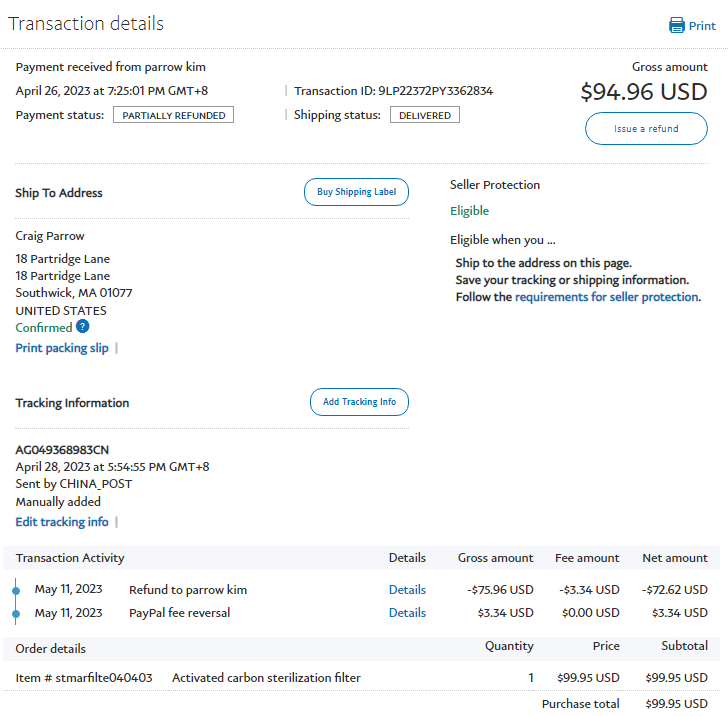Click tracking number AG049368983CN
Screen dimensions: 728x716
point(62,450)
